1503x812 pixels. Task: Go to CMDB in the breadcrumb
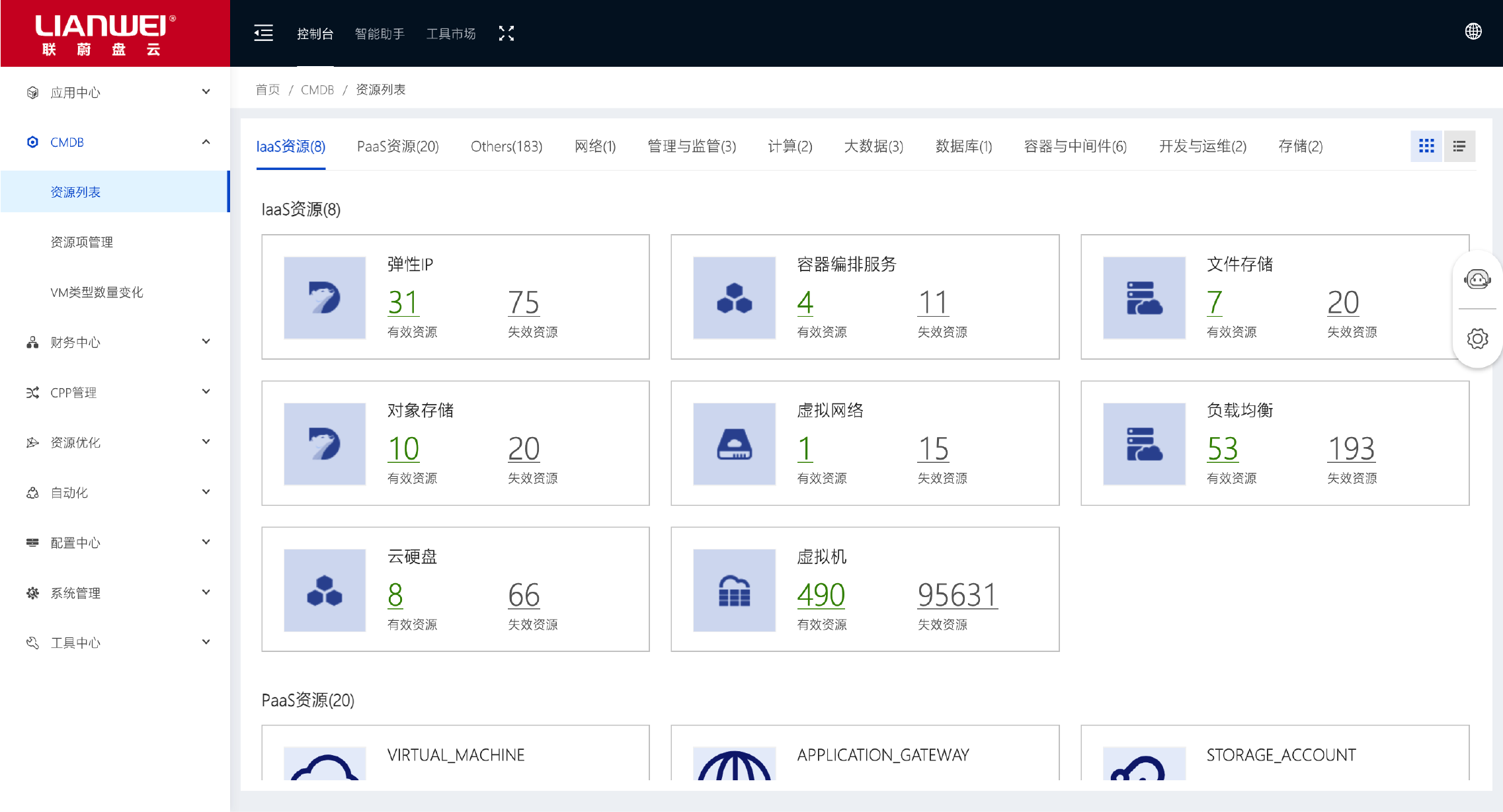317,89
